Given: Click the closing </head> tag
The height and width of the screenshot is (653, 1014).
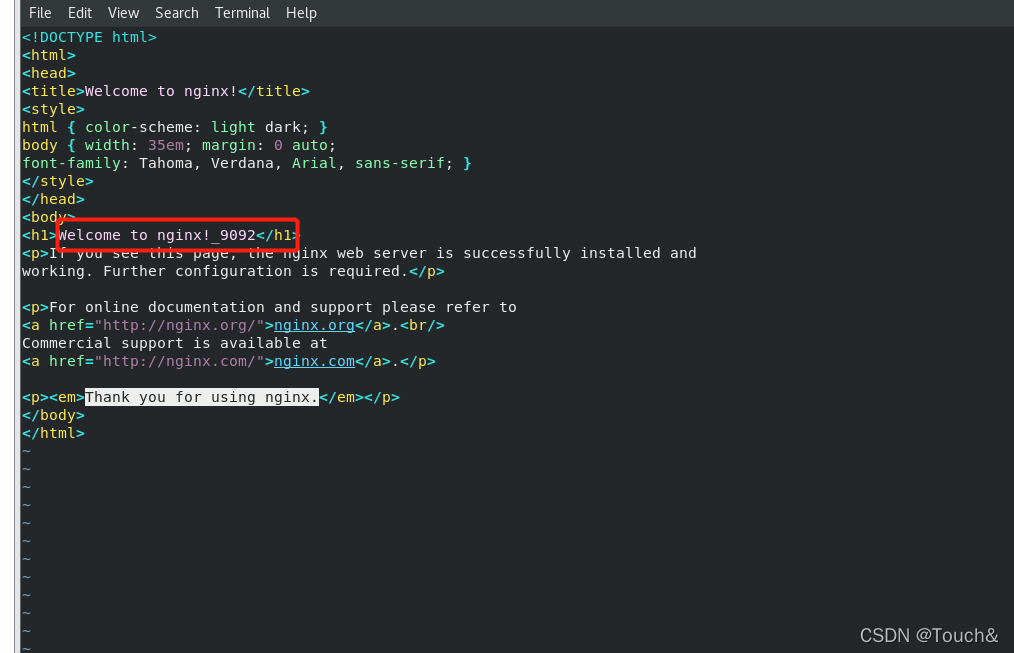Looking at the screenshot, I should [x=53, y=199].
